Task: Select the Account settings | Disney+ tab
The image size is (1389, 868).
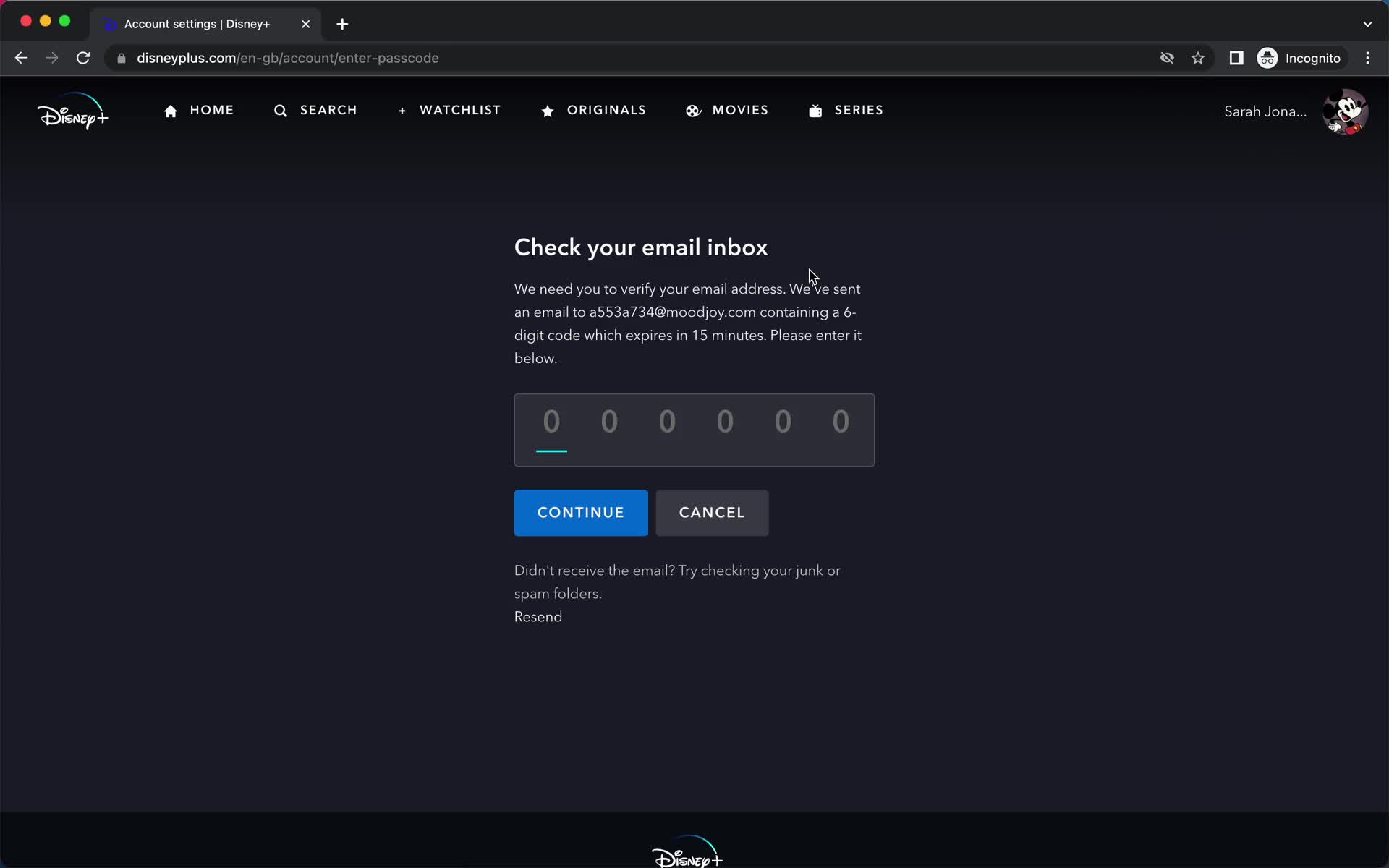Action: point(205,24)
